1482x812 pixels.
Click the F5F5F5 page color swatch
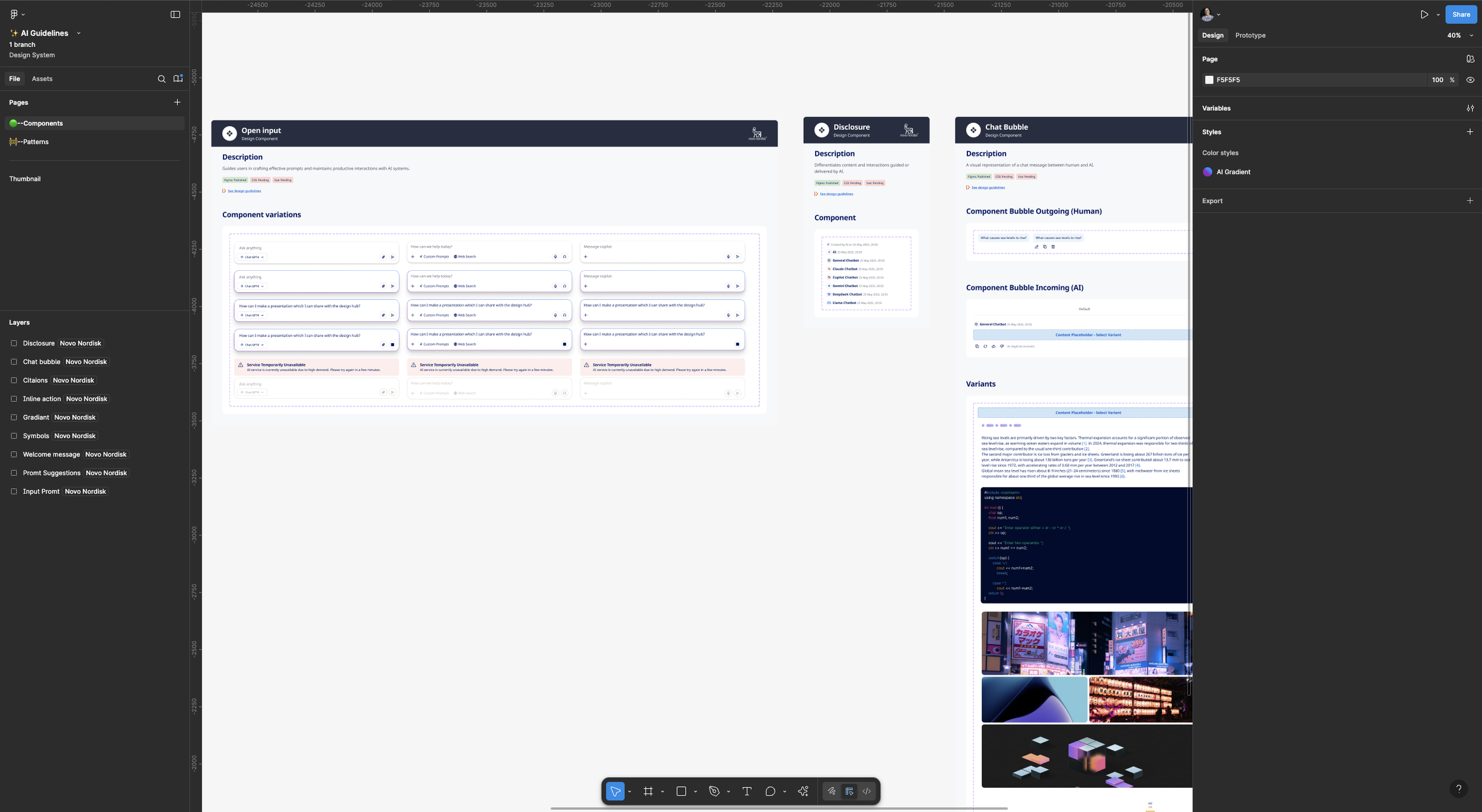click(1209, 80)
